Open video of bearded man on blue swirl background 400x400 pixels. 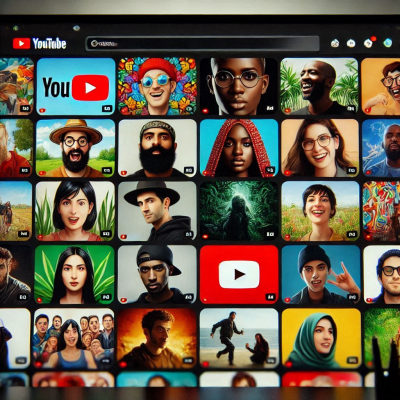(381, 148)
